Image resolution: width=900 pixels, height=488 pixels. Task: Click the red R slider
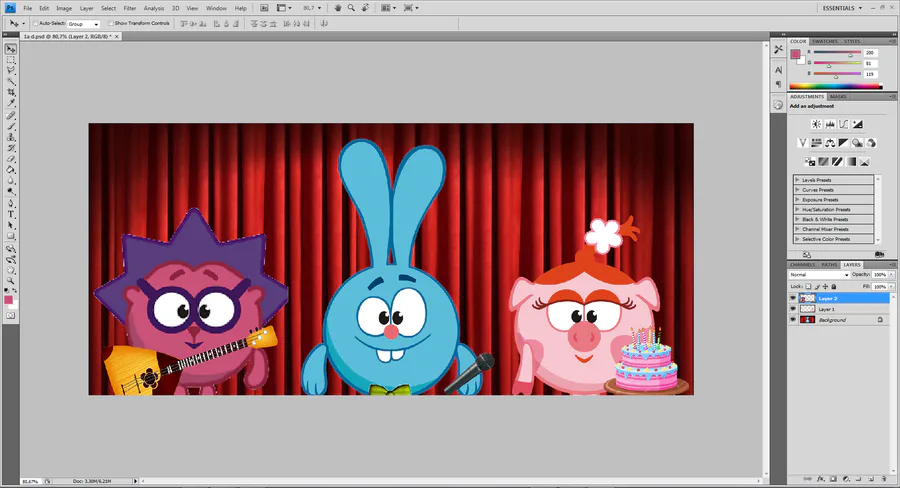click(x=837, y=53)
